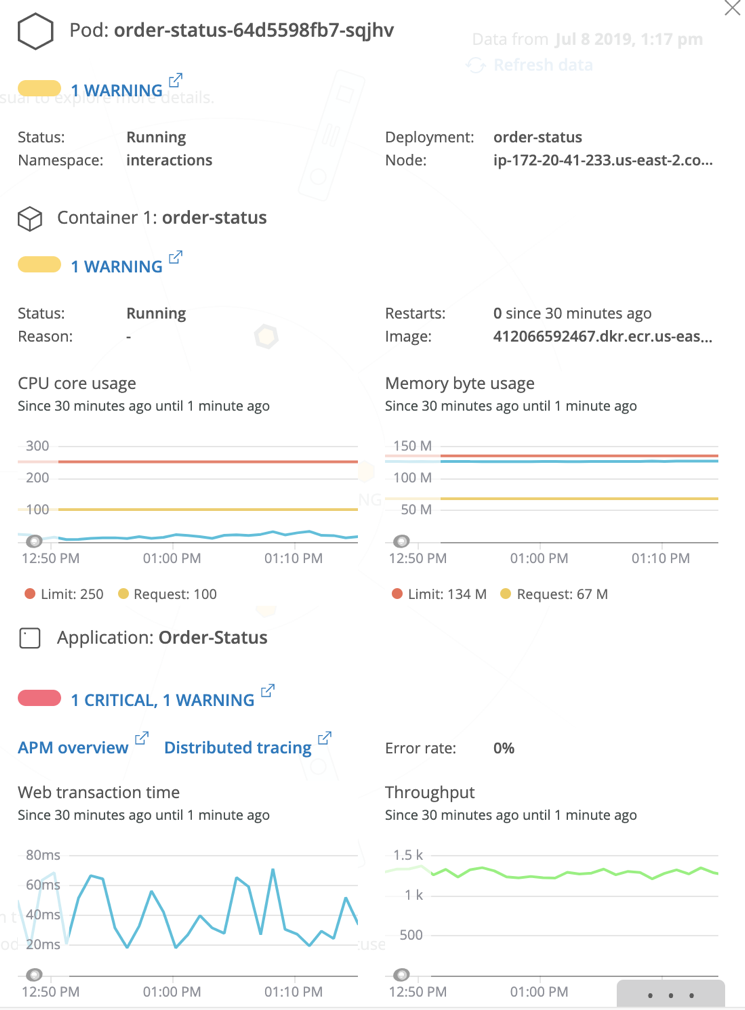The image size is (745, 1010).
Task: Open the container 1 WARNING link
Action: (117, 267)
